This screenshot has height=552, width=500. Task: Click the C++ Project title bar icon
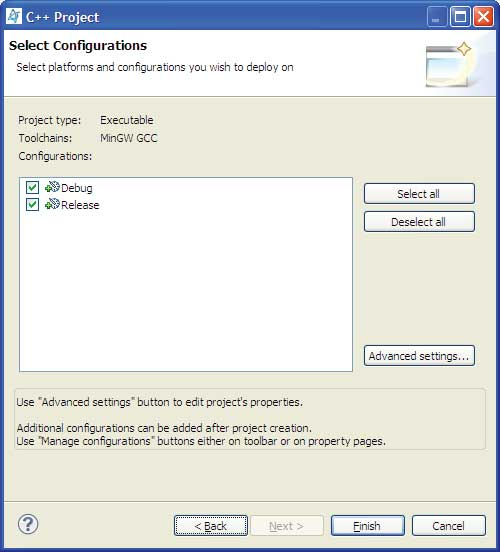coord(14,17)
